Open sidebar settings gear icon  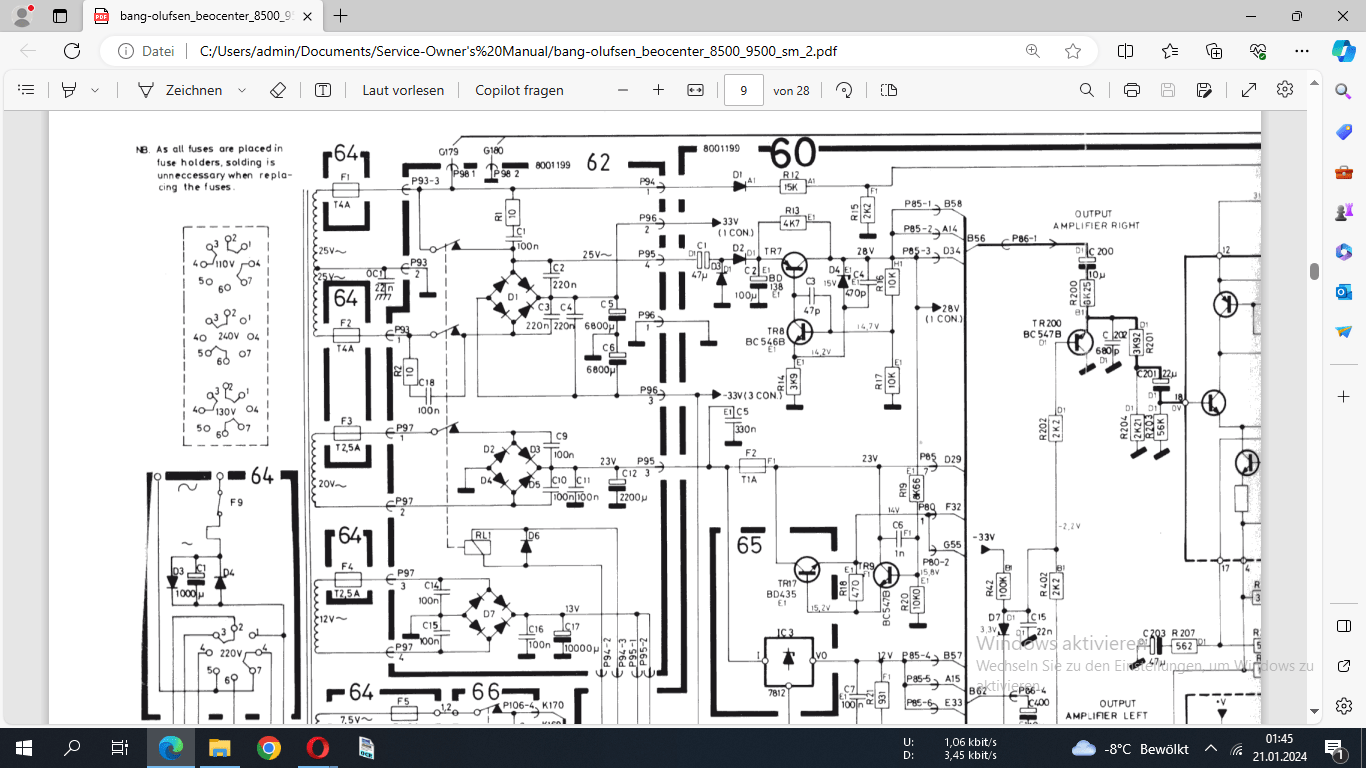(1343, 706)
